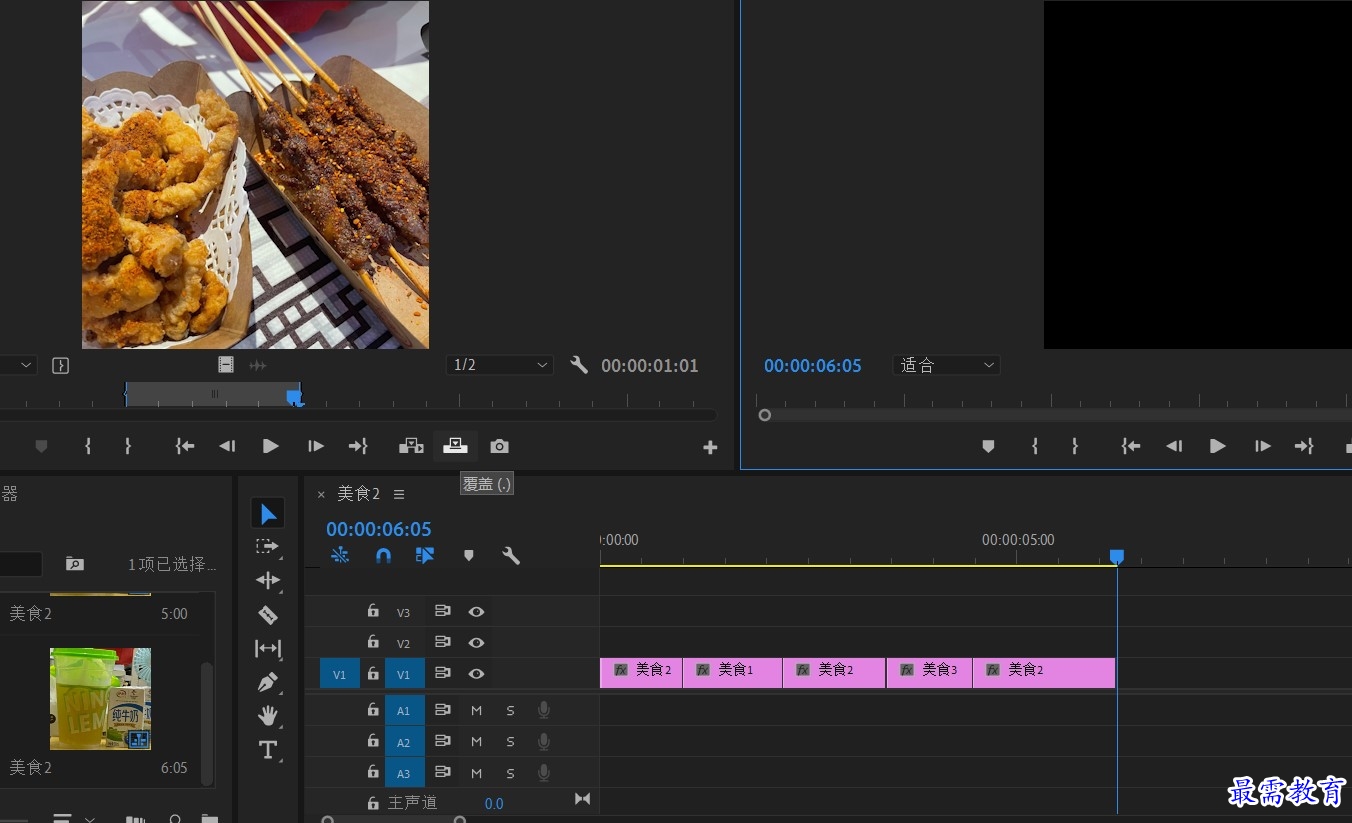Export a frame with the camera icon
This screenshot has width=1352, height=823.
click(499, 447)
